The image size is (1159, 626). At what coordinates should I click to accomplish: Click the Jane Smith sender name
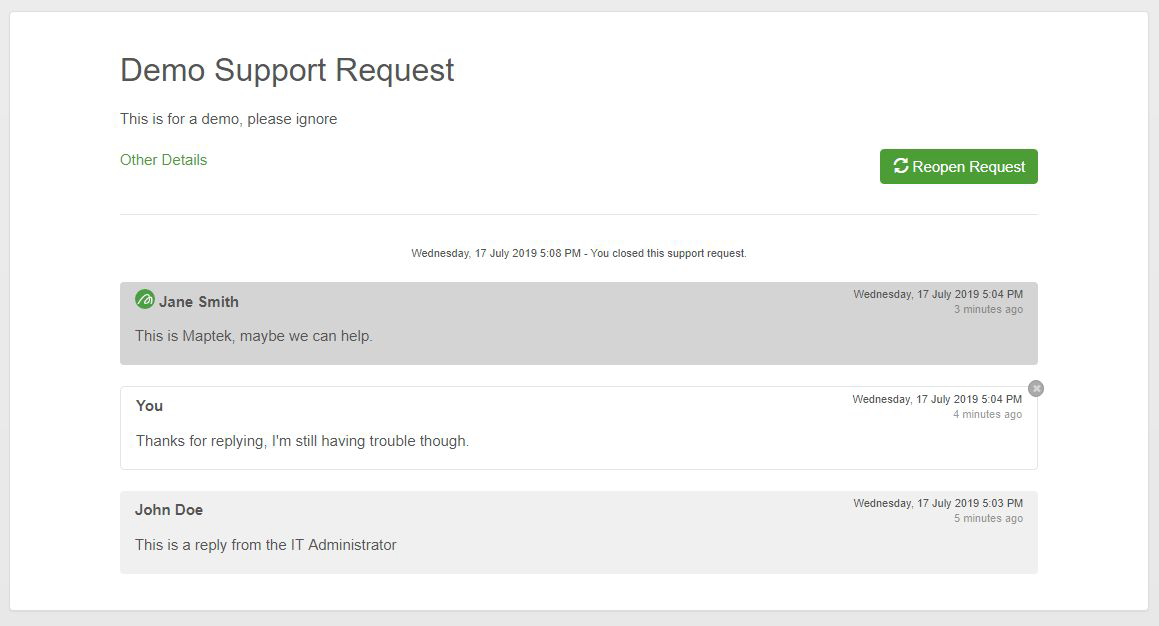click(198, 302)
